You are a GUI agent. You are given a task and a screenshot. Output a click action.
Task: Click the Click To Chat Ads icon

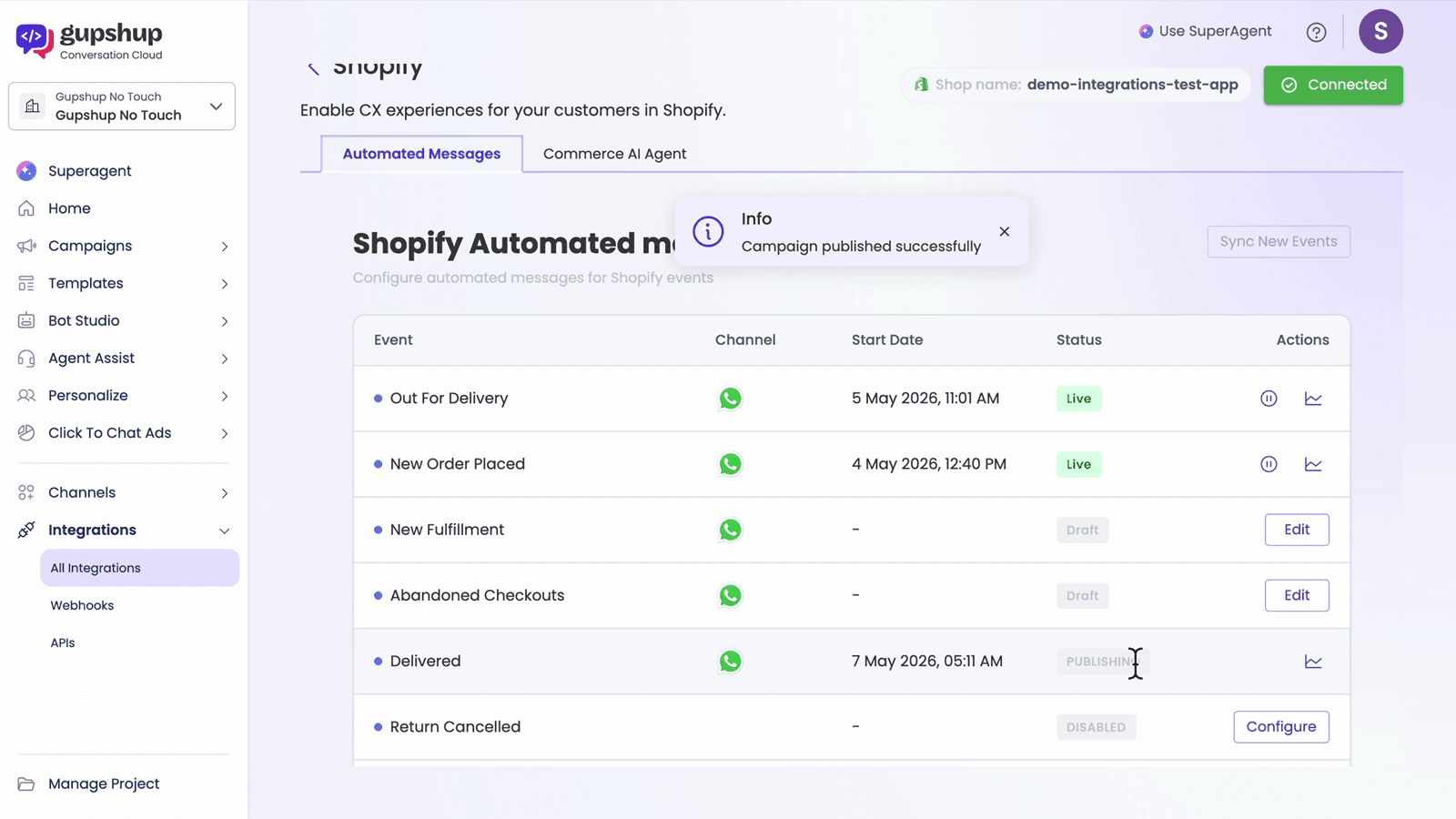coord(26,433)
